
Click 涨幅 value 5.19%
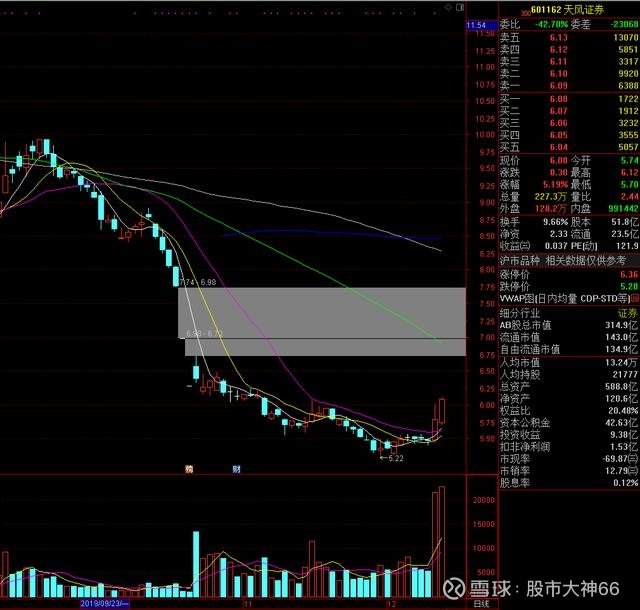click(x=556, y=185)
